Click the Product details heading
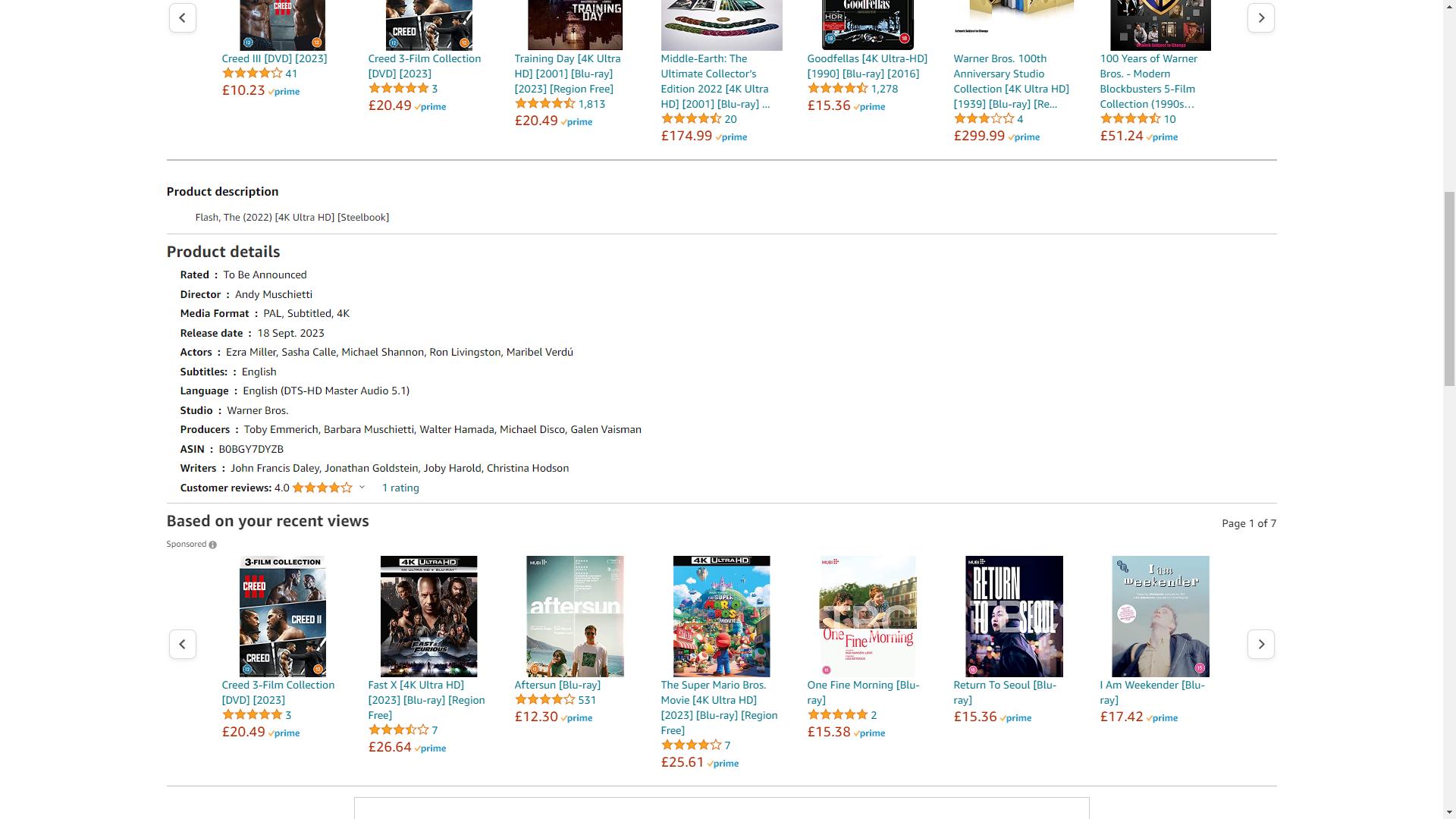The height and width of the screenshot is (819, 1456). [223, 252]
